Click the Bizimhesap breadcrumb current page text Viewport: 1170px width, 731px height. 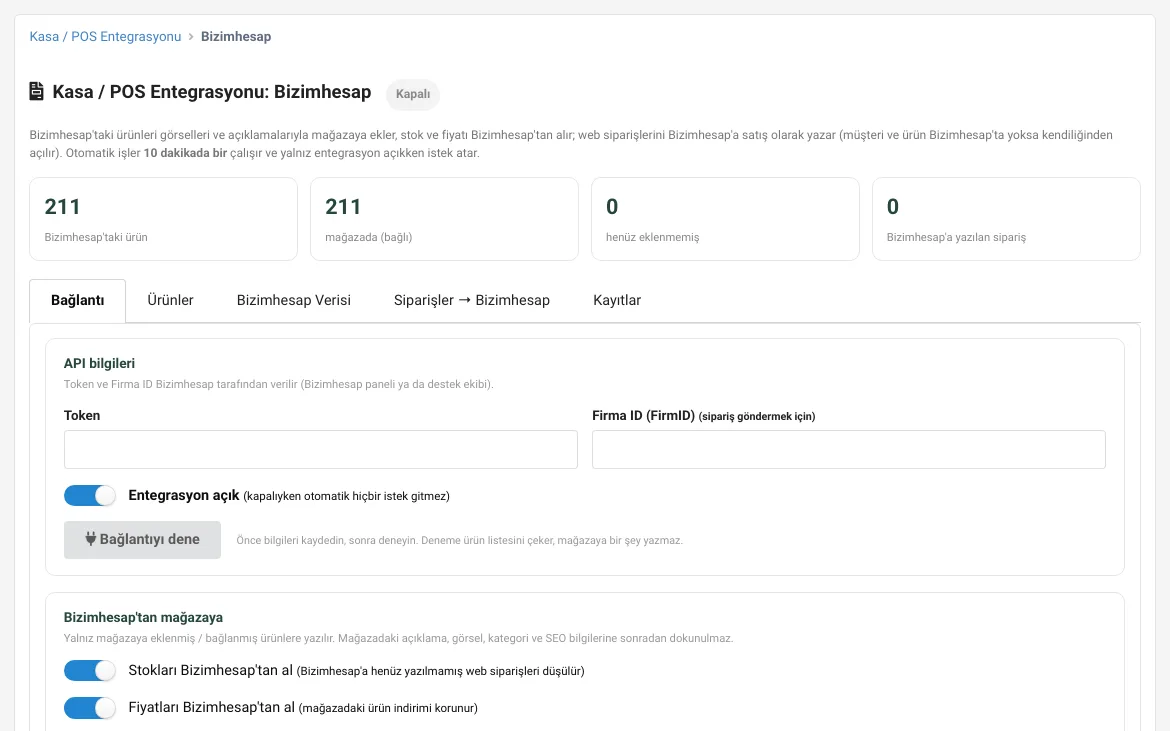pos(236,37)
